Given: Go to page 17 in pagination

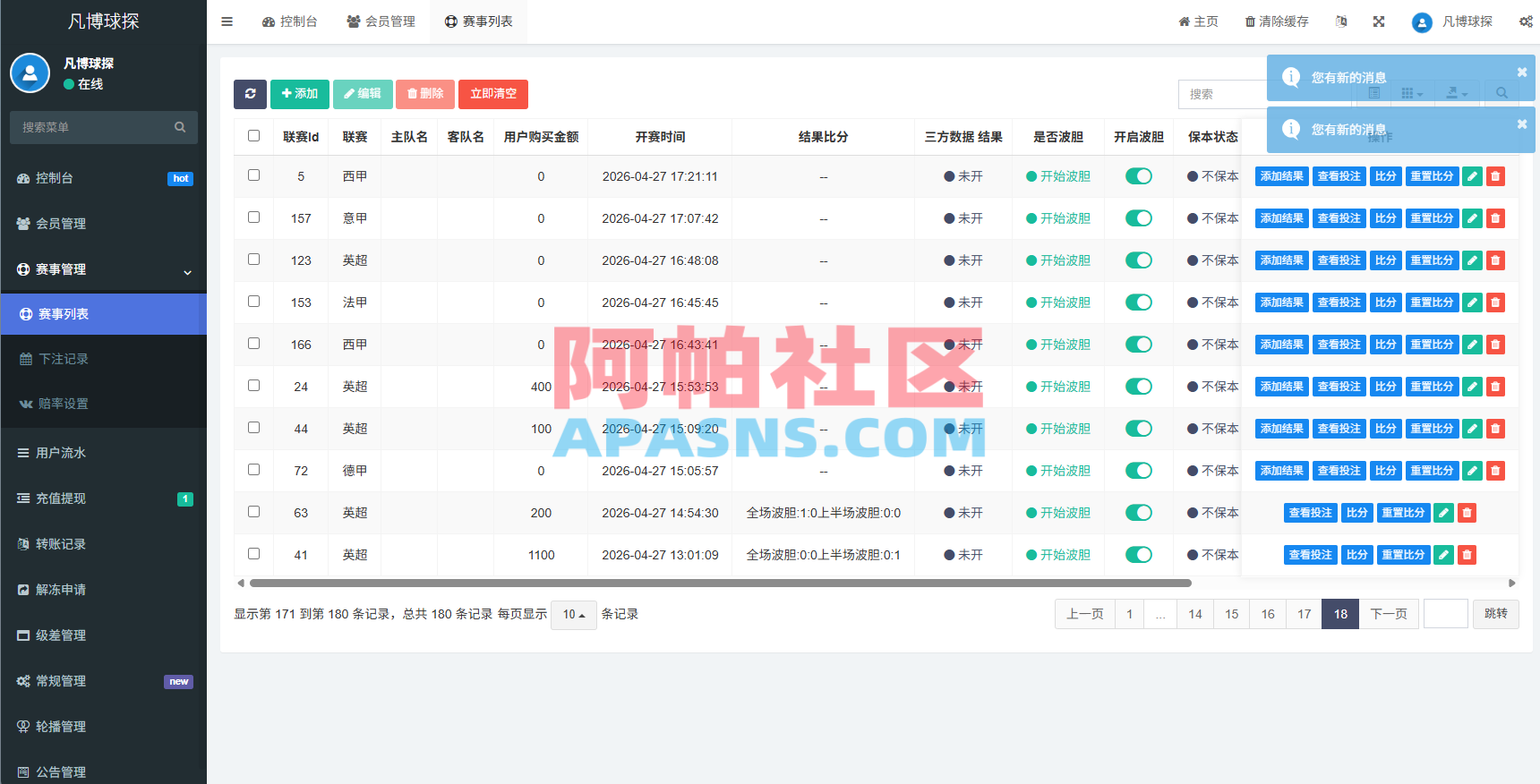Looking at the screenshot, I should pyautogui.click(x=1305, y=614).
